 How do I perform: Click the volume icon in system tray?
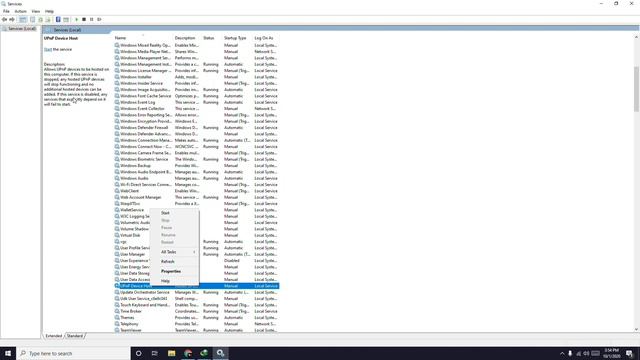pyautogui.click(x=586, y=353)
